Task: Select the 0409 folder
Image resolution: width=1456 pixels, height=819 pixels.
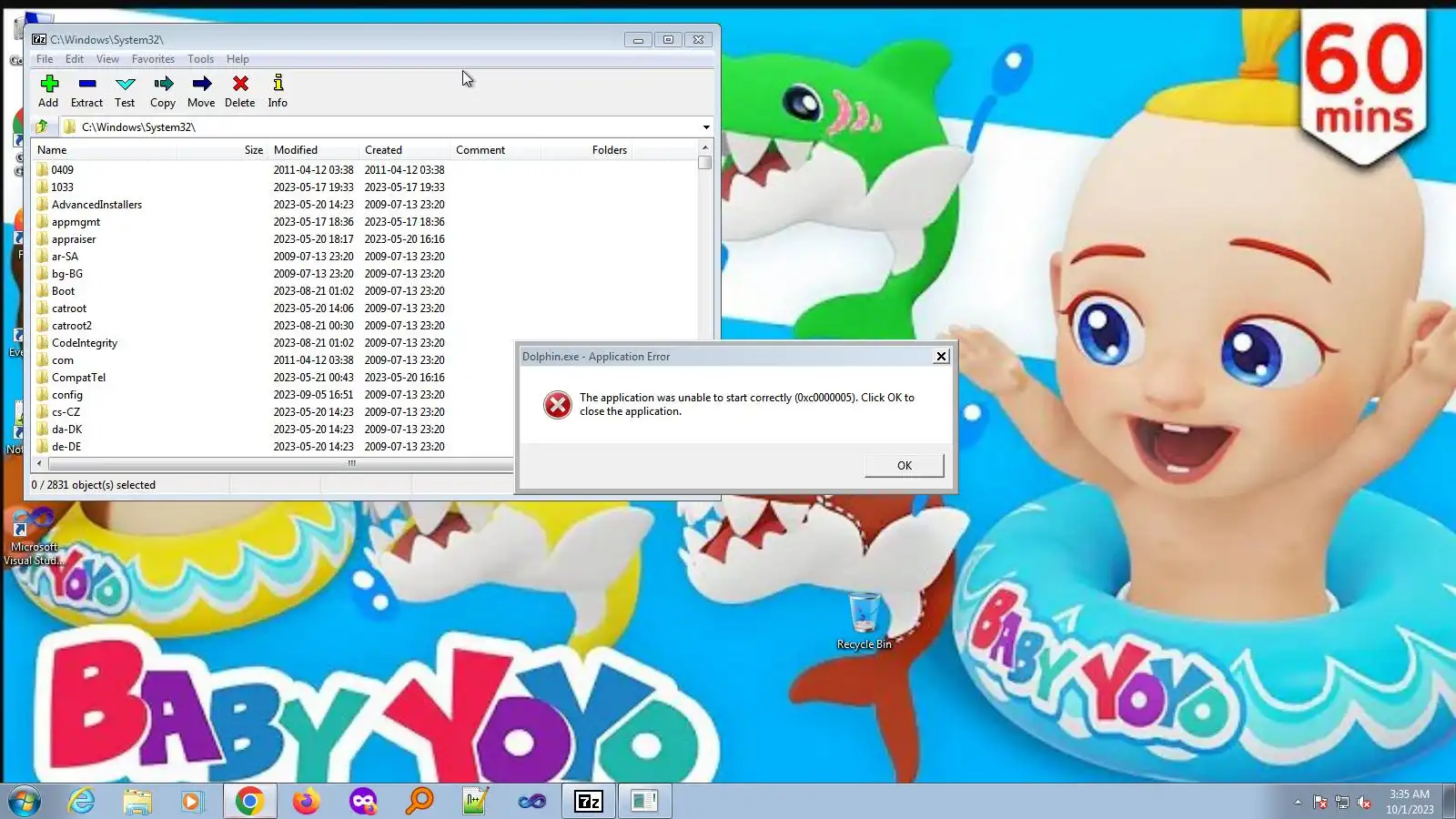Action: coord(63,170)
